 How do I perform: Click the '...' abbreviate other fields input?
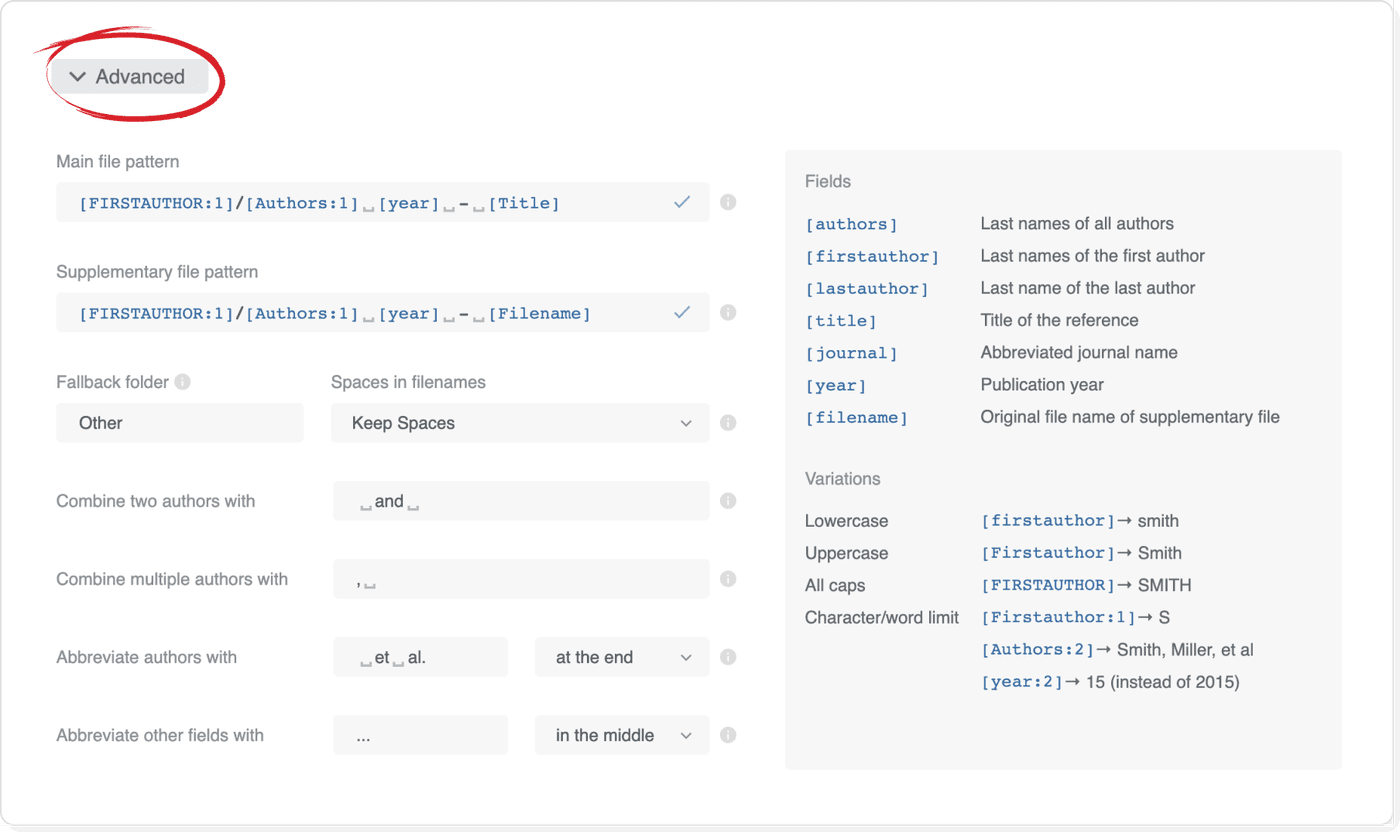pyautogui.click(x=420, y=735)
